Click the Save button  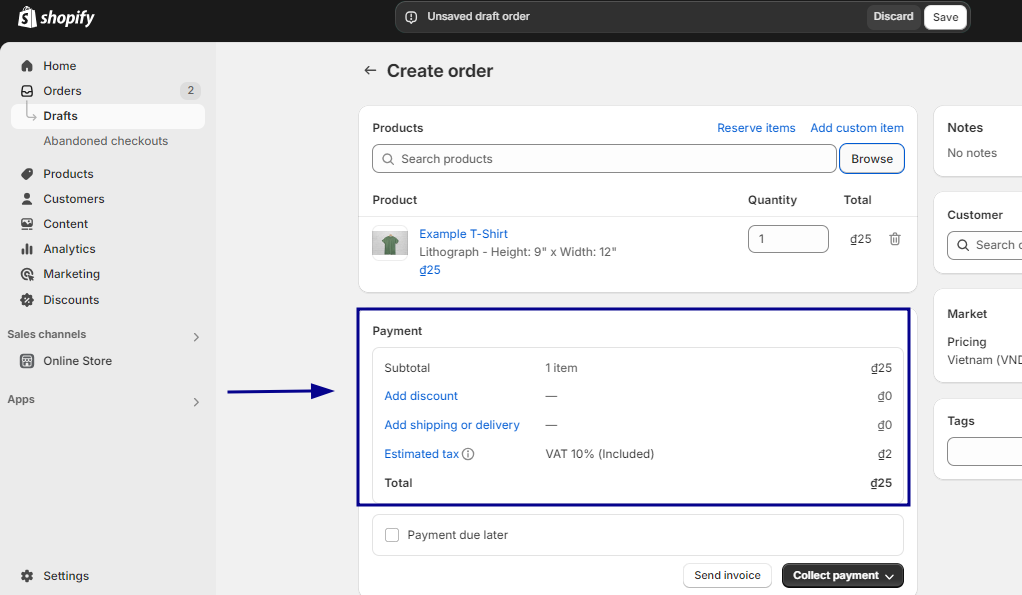coord(945,17)
